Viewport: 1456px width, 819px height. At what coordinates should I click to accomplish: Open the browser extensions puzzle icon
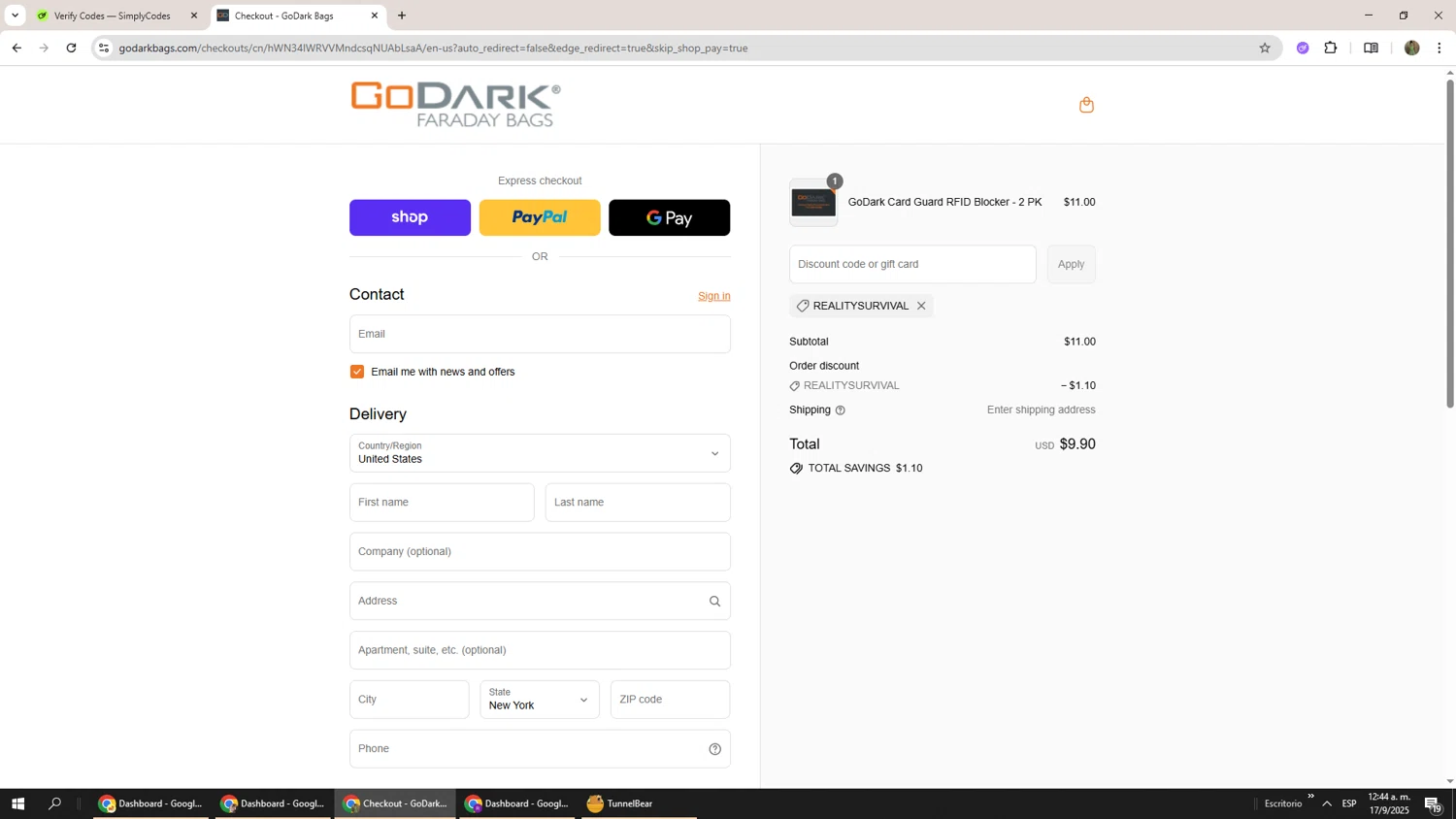click(x=1331, y=48)
